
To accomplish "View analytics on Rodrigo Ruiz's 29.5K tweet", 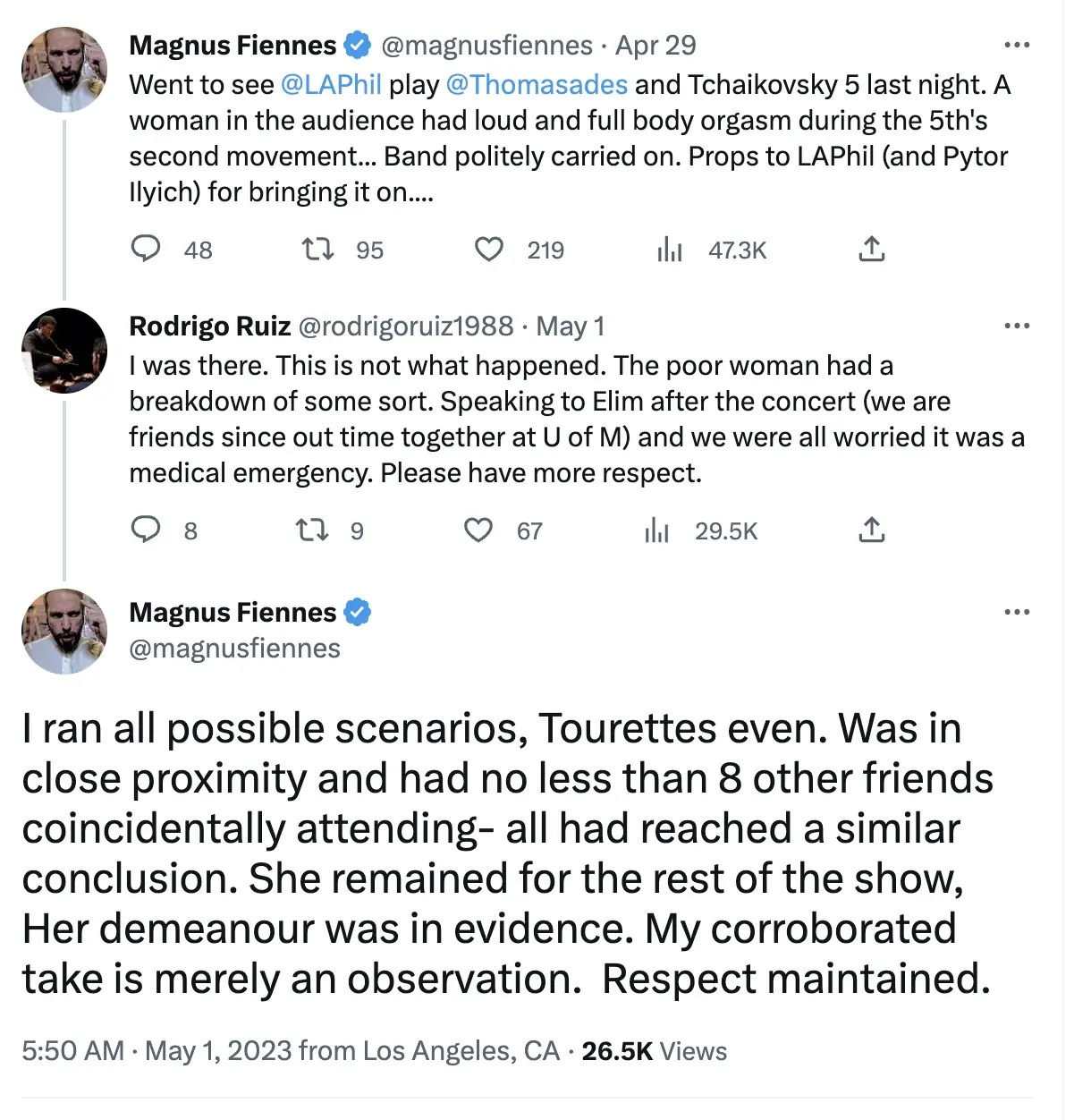I will pyautogui.click(x=656, y=531).
